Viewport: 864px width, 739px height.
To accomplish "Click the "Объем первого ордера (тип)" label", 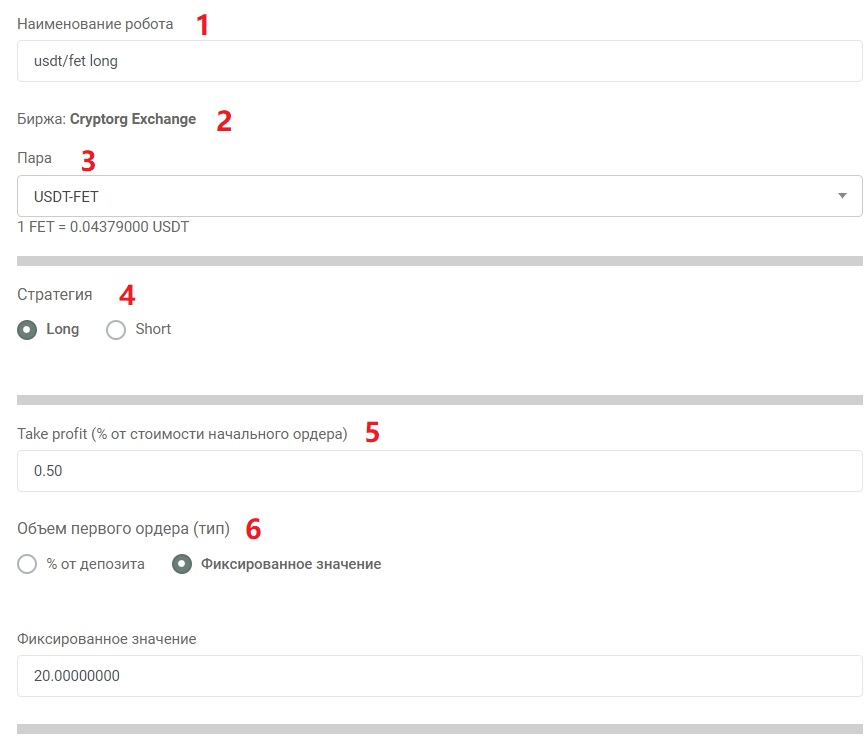I will point(123,529).
